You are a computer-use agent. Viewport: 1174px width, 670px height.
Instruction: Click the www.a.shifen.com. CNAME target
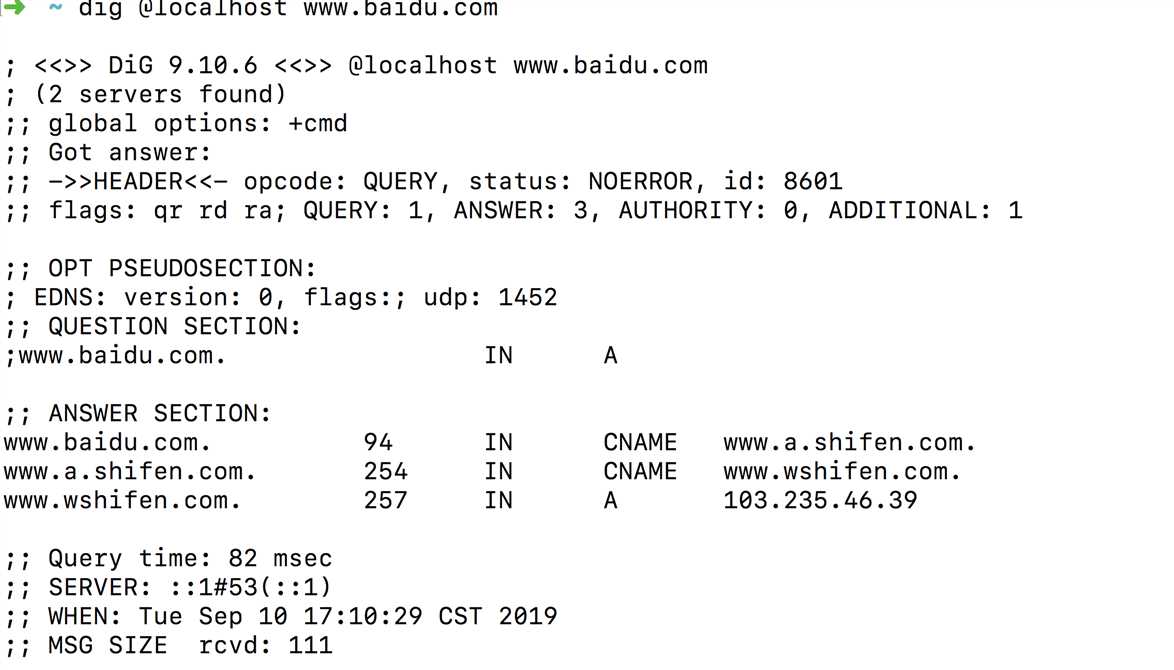click(849, 442)
